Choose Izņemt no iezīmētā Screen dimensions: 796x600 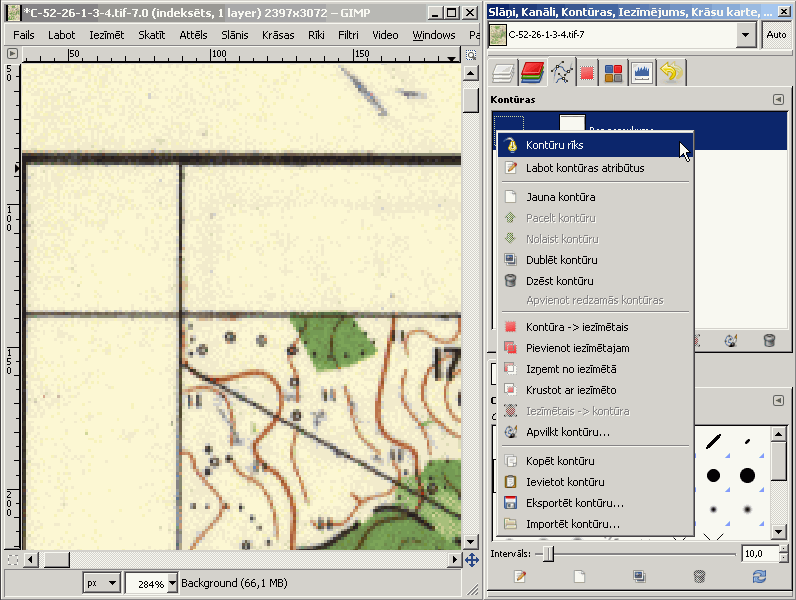[x=595, y=369]
